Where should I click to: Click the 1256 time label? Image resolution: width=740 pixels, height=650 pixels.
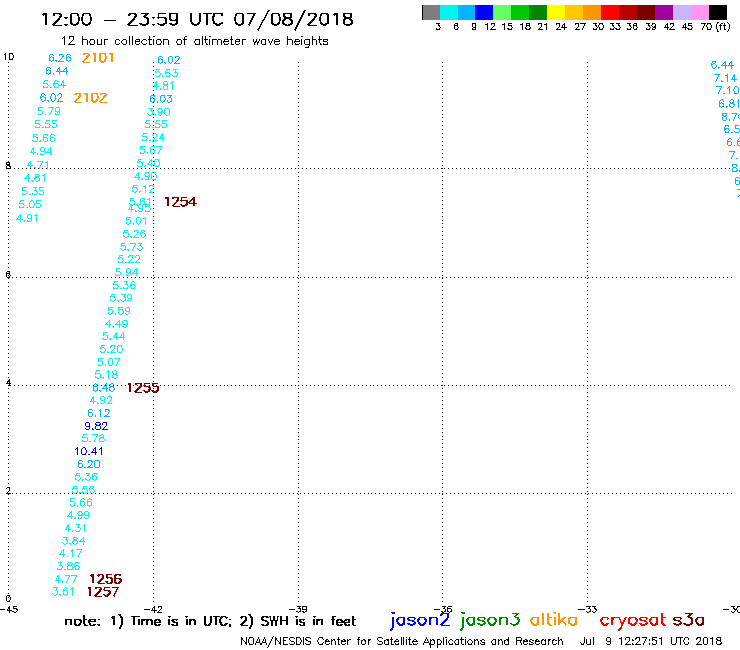[106, 579]
